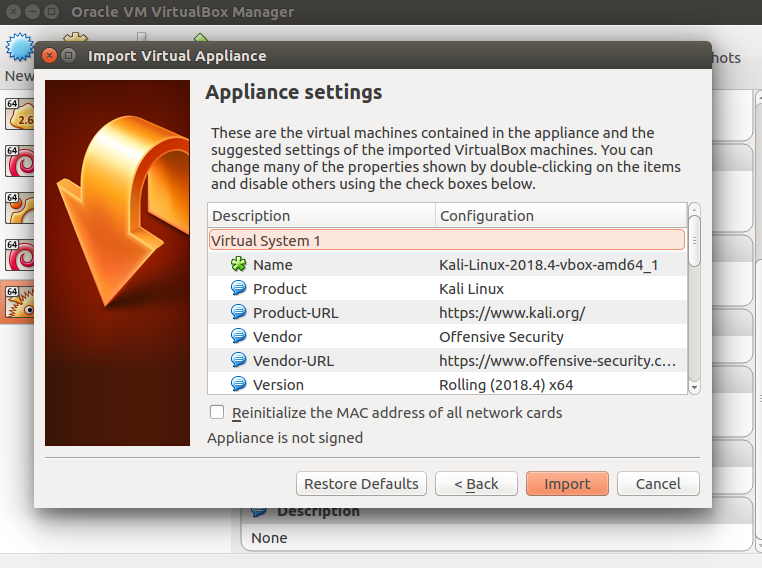Select the Virtual System 1 row
This screenshot has height=568, width=762.
pos(447,240)
